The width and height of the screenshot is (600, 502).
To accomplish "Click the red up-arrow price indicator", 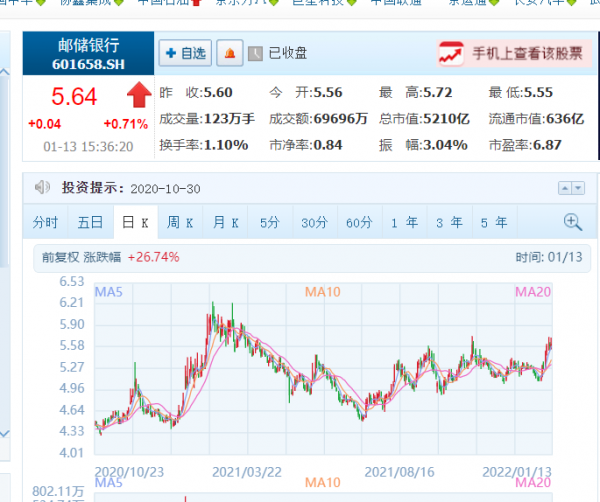I will coord(139,95).
